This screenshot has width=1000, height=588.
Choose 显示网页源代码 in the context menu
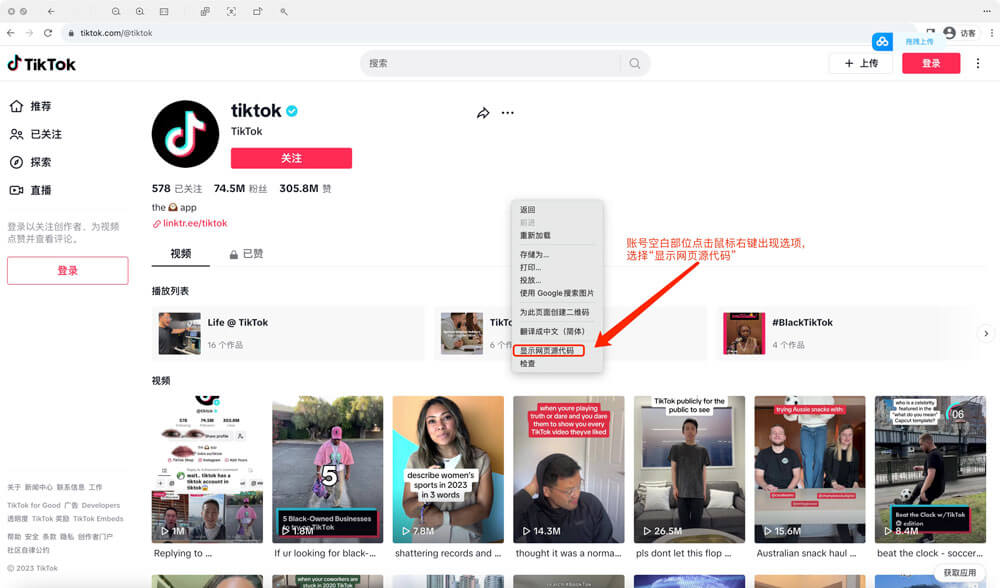[547, 351]
